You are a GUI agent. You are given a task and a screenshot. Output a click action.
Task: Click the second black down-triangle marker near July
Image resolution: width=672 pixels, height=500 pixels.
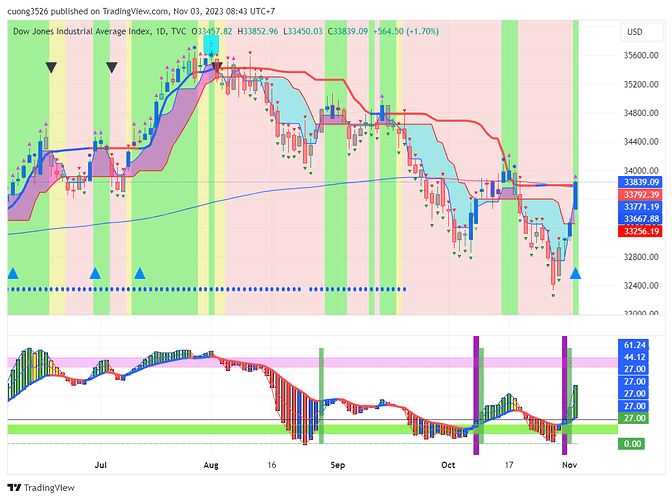112,67
